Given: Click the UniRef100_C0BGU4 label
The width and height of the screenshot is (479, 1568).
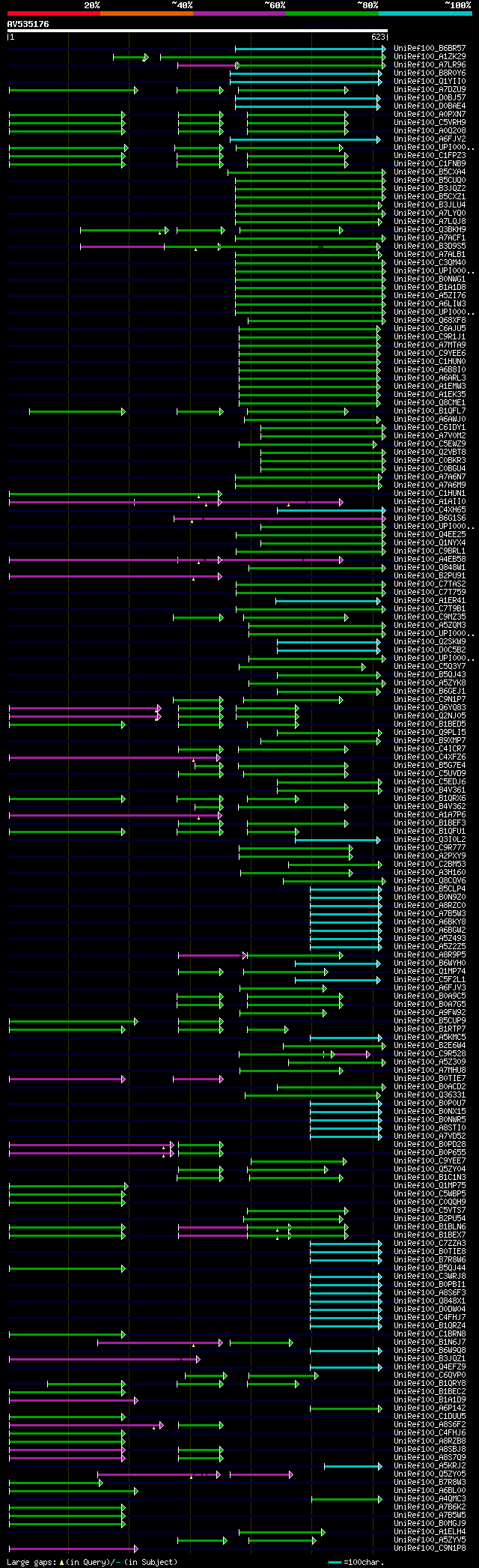Looking at the screenshot, I should (x=430, y=468).
